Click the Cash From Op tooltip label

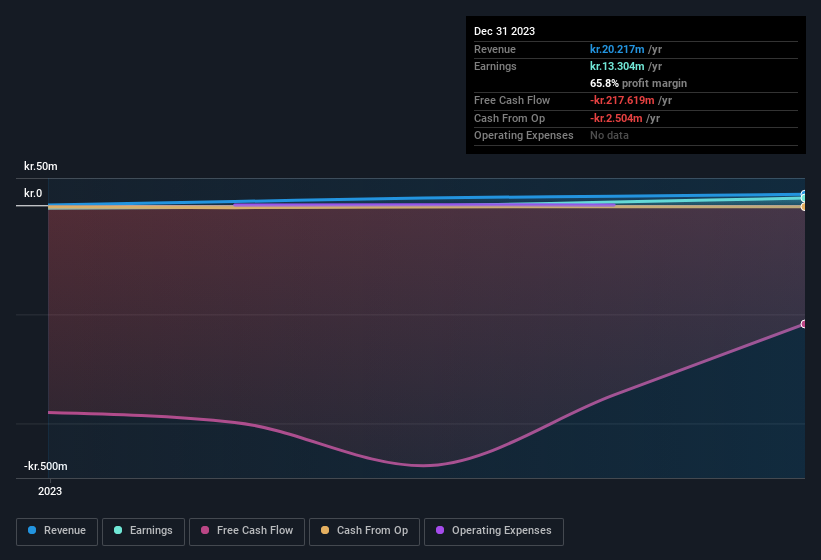pyautogui.click(x=509, y=118)
